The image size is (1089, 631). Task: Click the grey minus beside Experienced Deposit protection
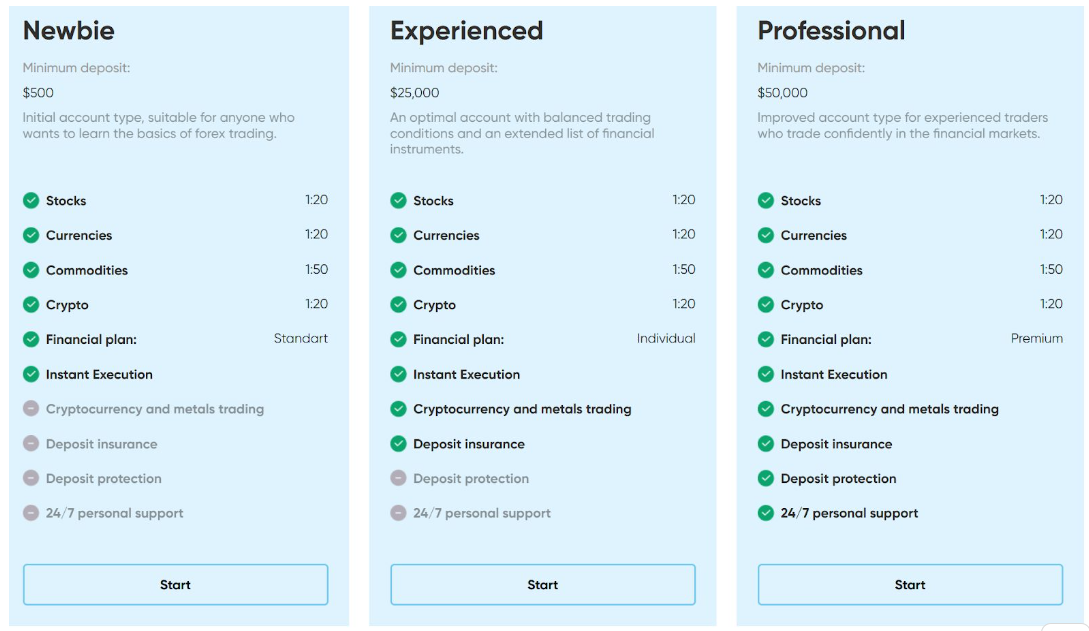pyautogui.click(x=398, y=478)
